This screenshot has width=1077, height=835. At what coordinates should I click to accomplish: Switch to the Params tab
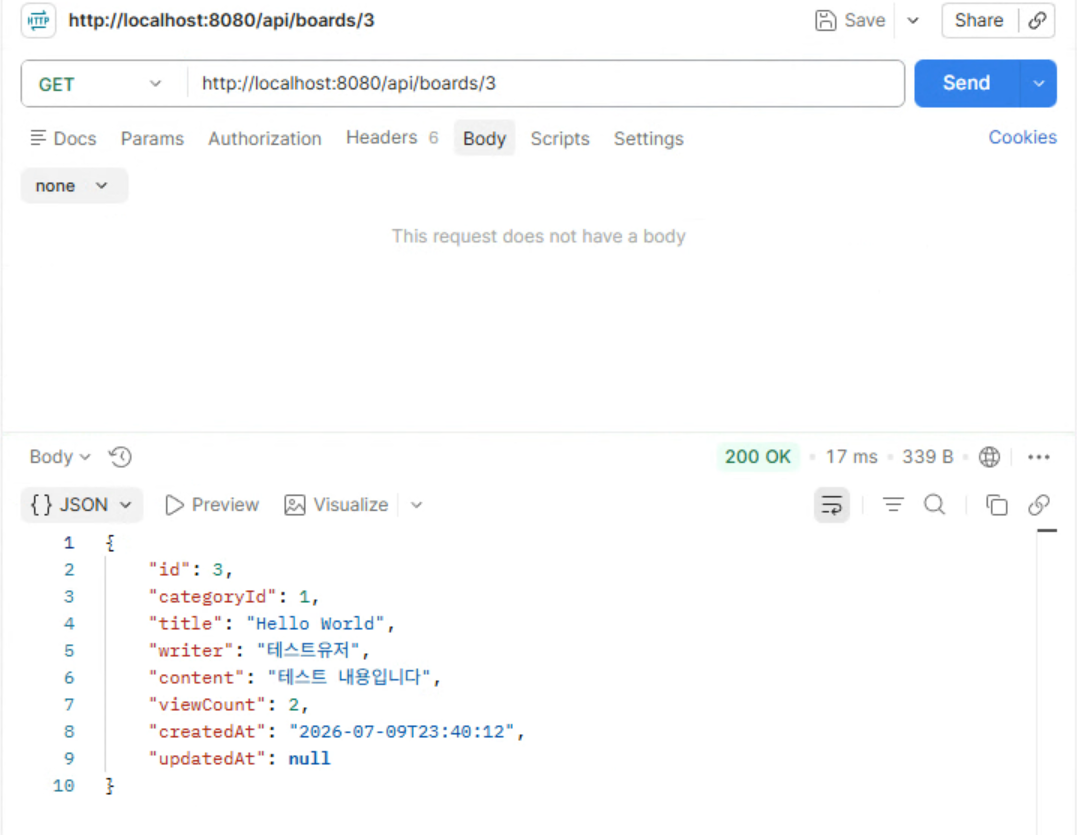coord(152,139)
